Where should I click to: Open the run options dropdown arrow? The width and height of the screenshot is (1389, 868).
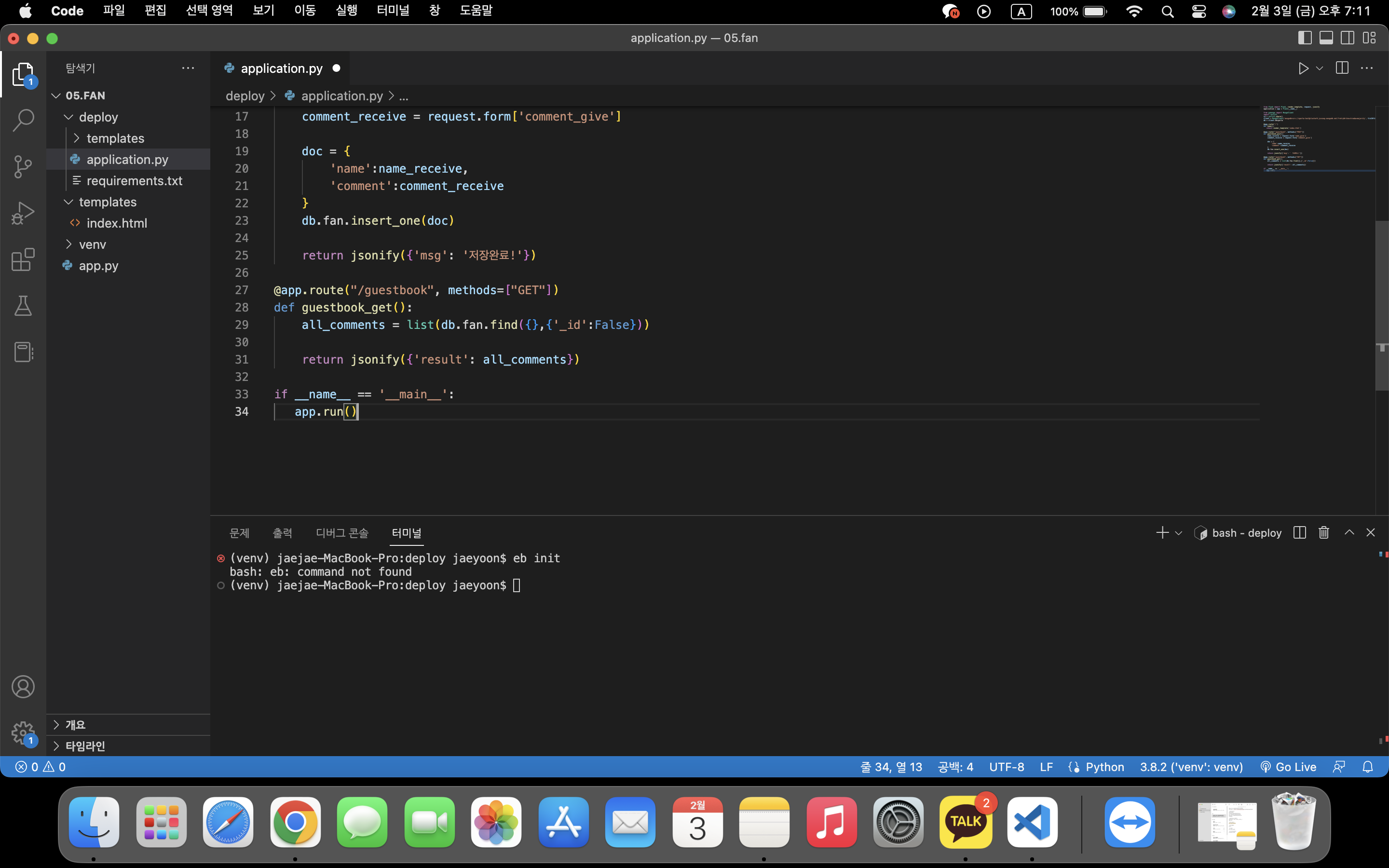(1320, 68)
